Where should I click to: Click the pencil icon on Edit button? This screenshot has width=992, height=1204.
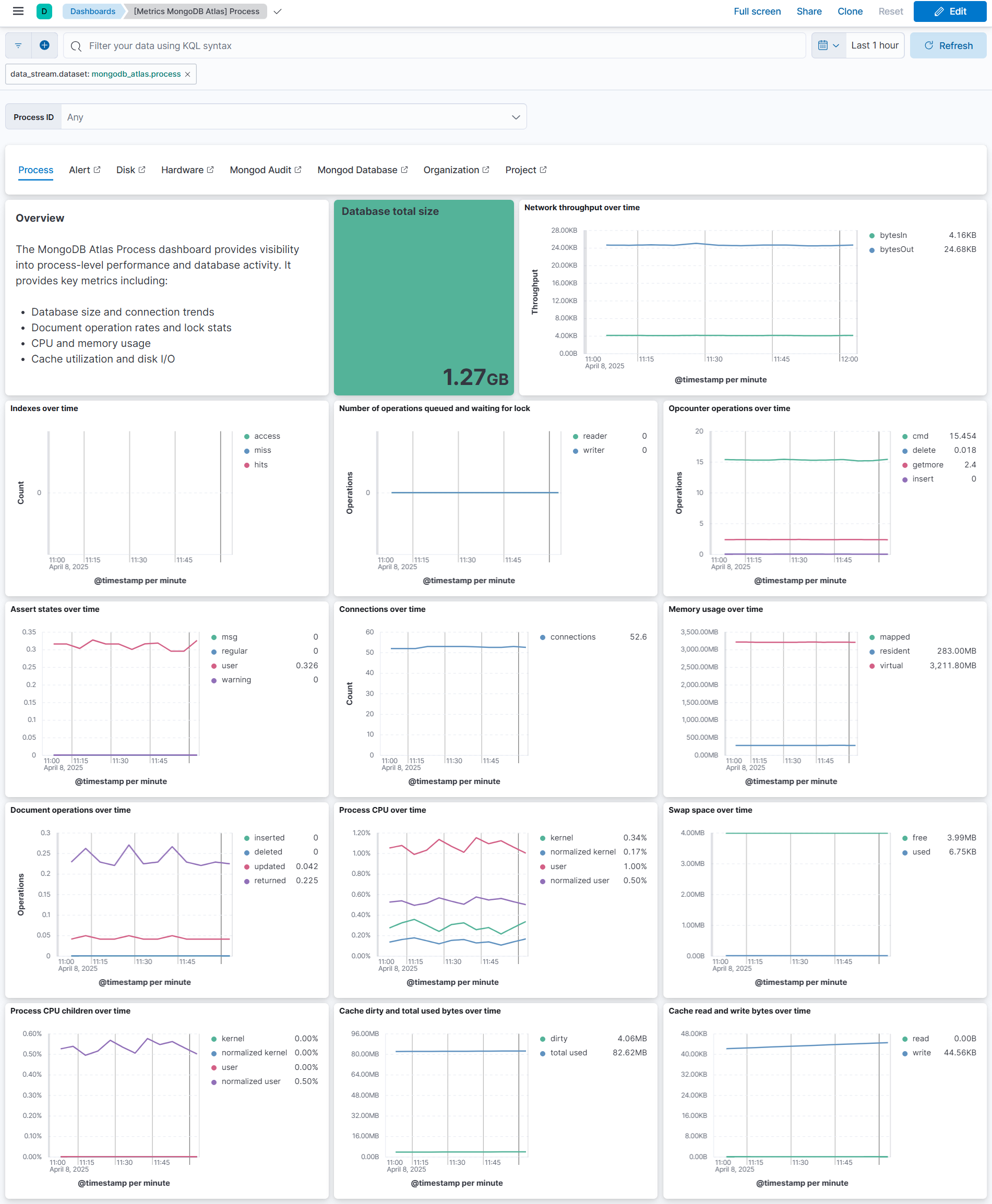point(938,11)
